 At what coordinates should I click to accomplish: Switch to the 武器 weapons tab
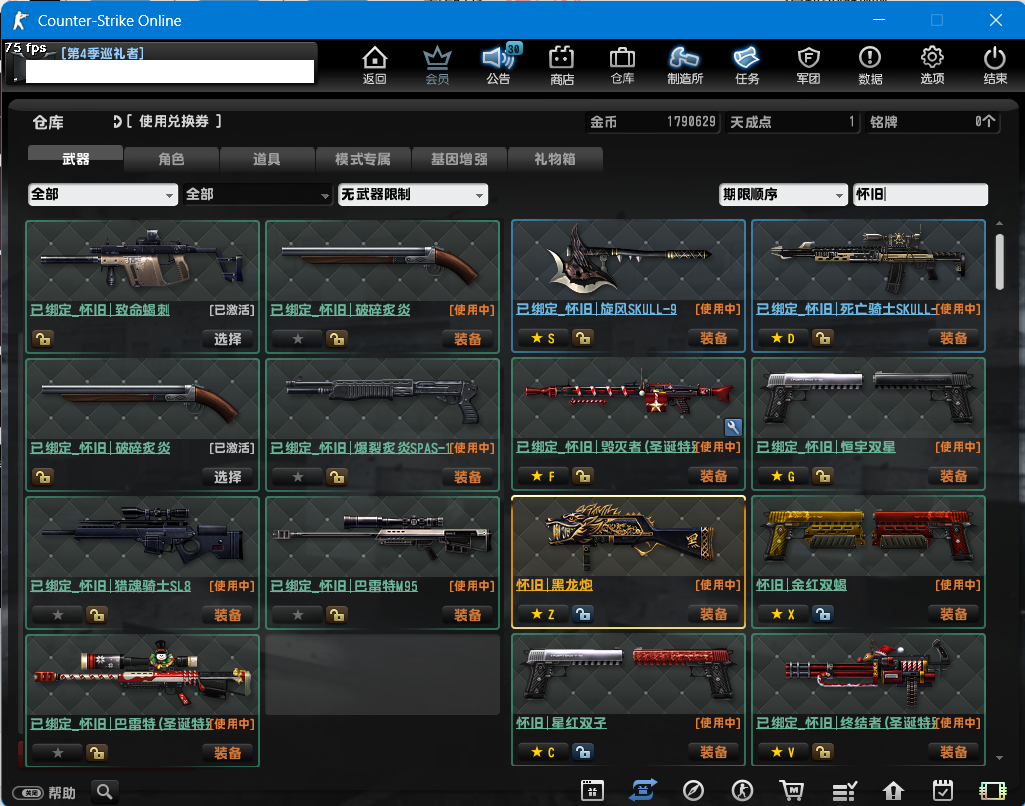[x=76, y=159]
